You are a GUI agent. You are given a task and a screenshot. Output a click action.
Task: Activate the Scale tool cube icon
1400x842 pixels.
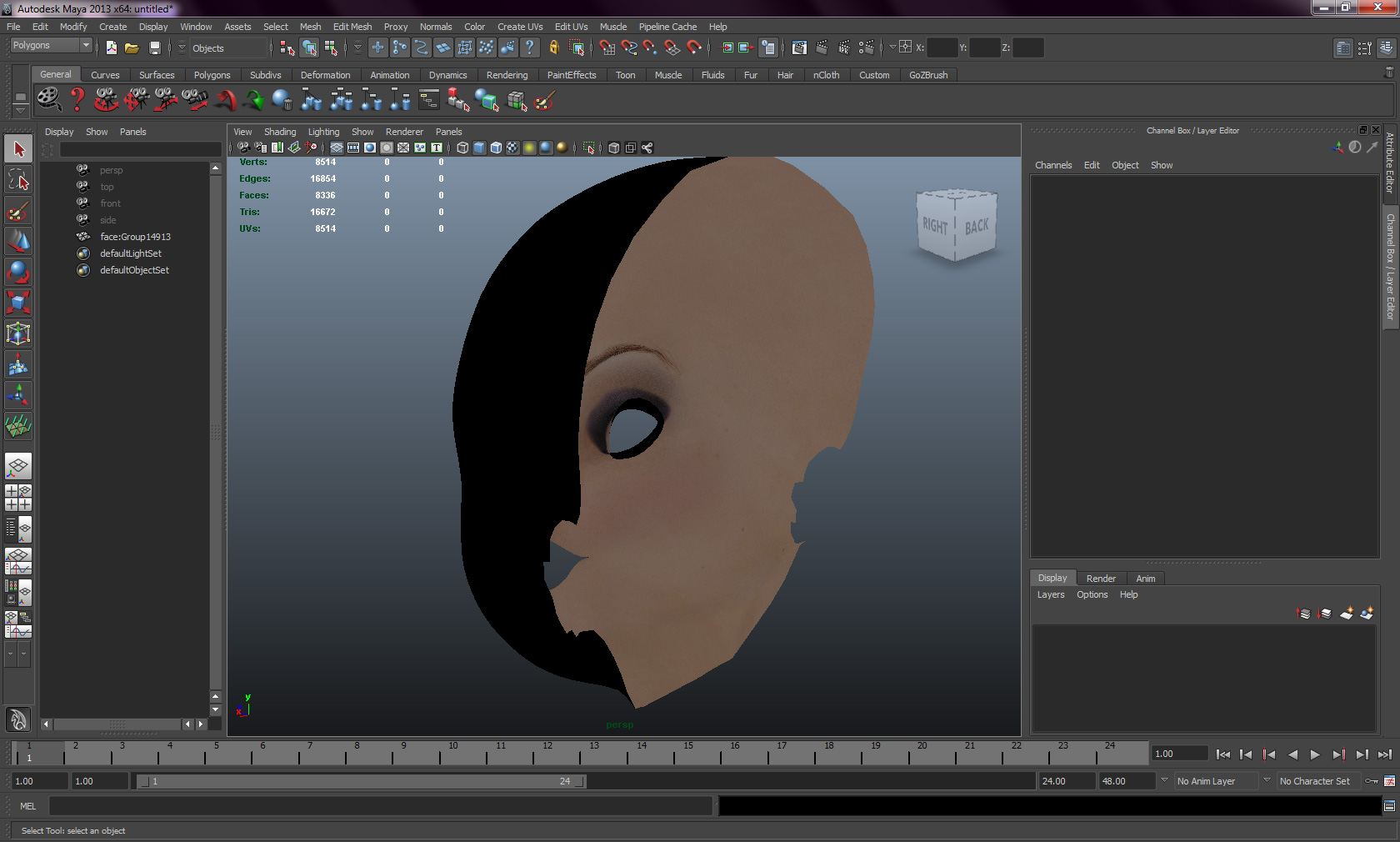tap(18, 303)
